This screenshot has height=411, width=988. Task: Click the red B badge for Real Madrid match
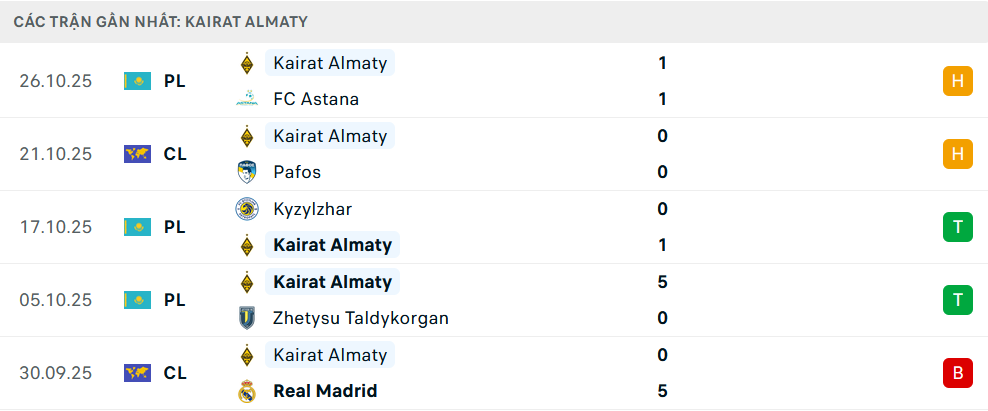957,373
